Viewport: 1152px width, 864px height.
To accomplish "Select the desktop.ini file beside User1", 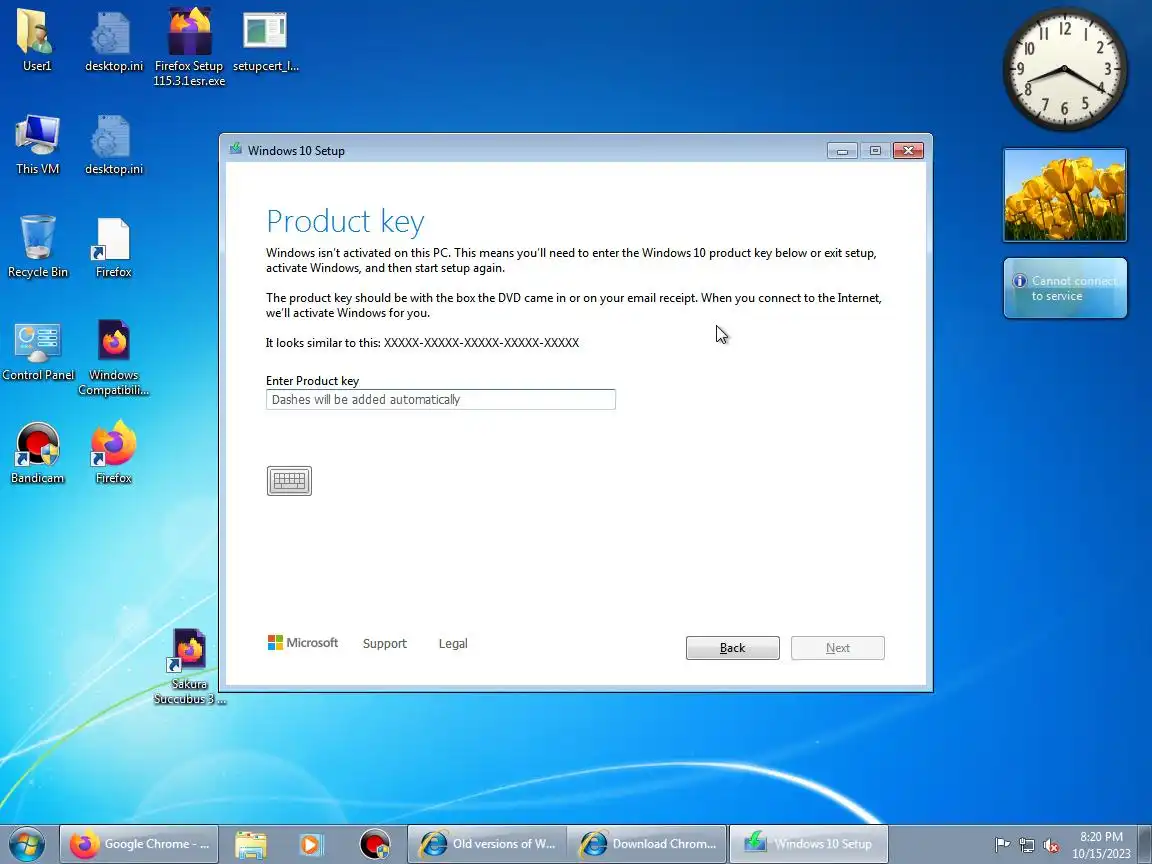I will pyautogui.click(x=113, y=40).
